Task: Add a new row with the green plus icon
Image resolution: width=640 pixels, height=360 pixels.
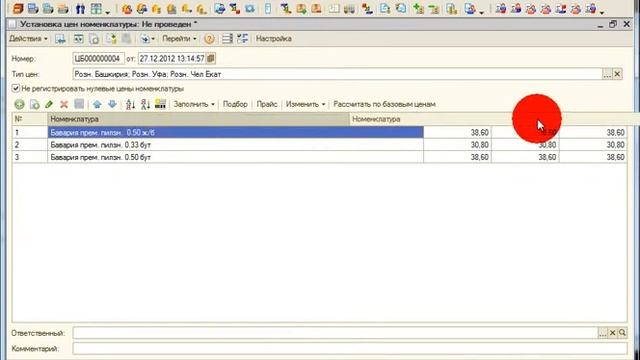Action: click(19, 104)
